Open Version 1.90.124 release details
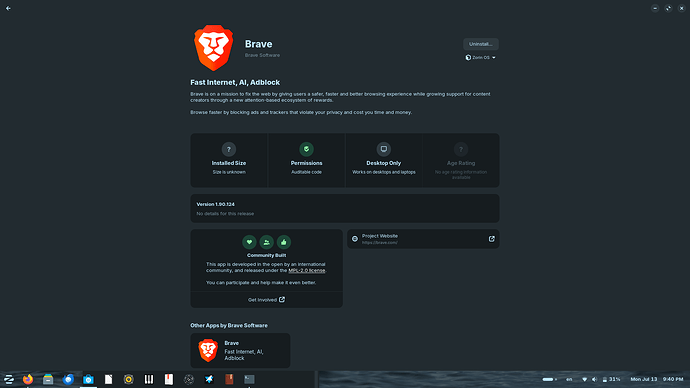Image resolution: width=690 pixels, height=388 pixels. pyautogui.click(x=345, y=209)
